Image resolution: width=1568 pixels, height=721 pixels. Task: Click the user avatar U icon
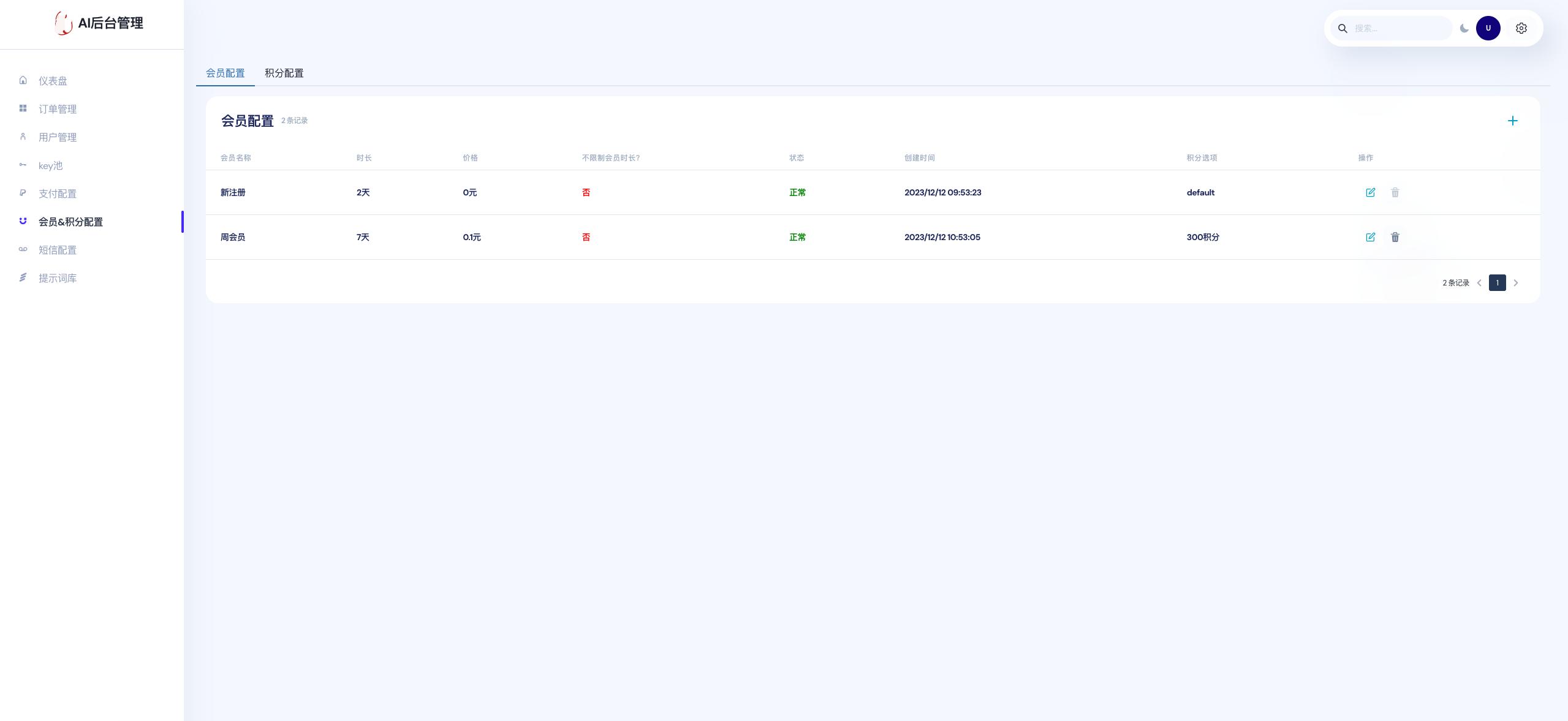pos(1488,28)
